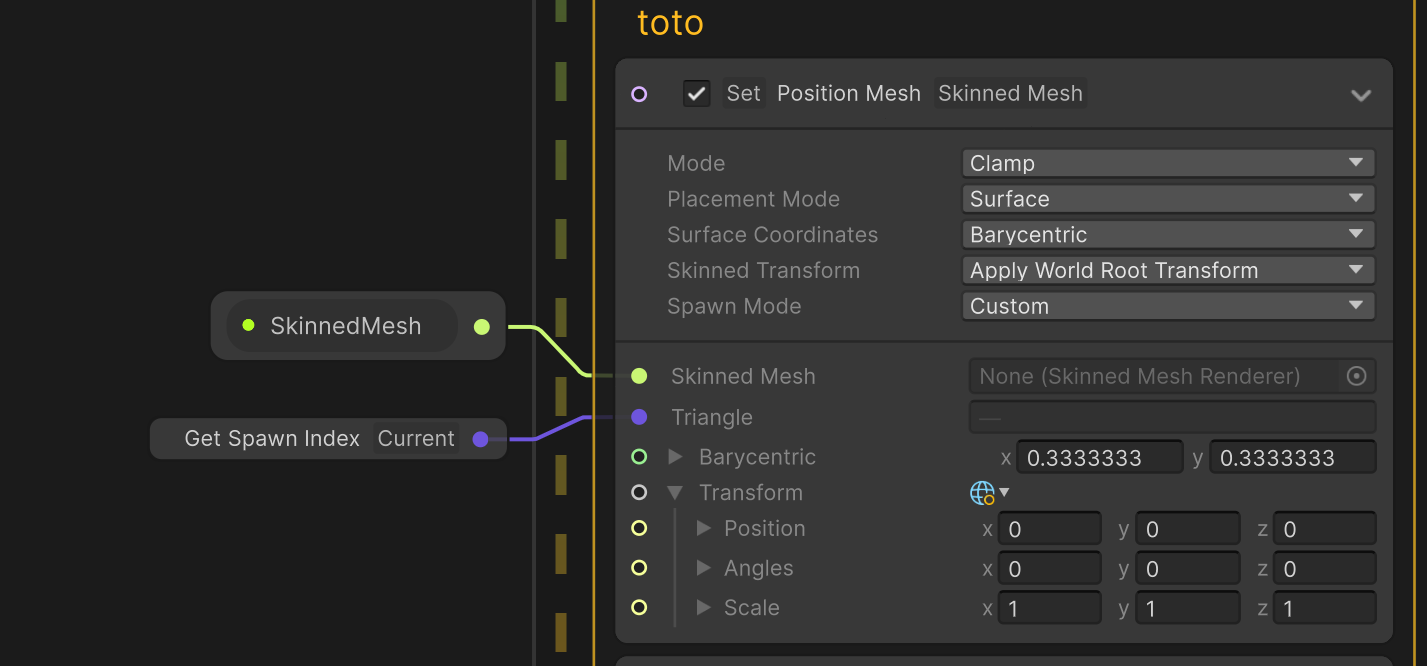
Task: Select the Barycentric x value field
Action: 1100,457
